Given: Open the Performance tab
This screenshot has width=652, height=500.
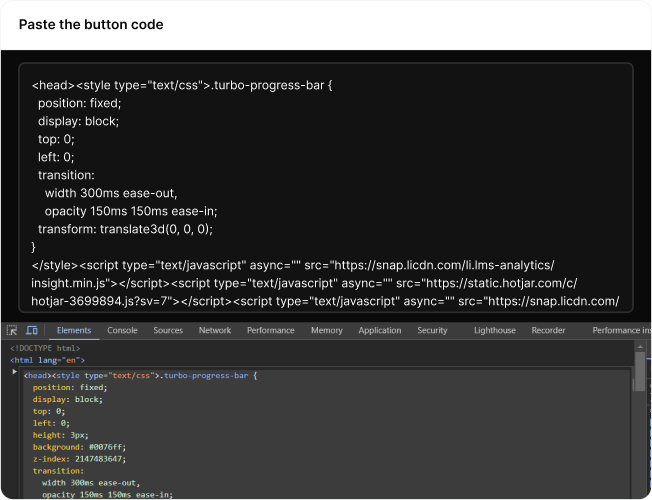Looking at the screenshot, I should pyautogui.click(x=271, y=331).
